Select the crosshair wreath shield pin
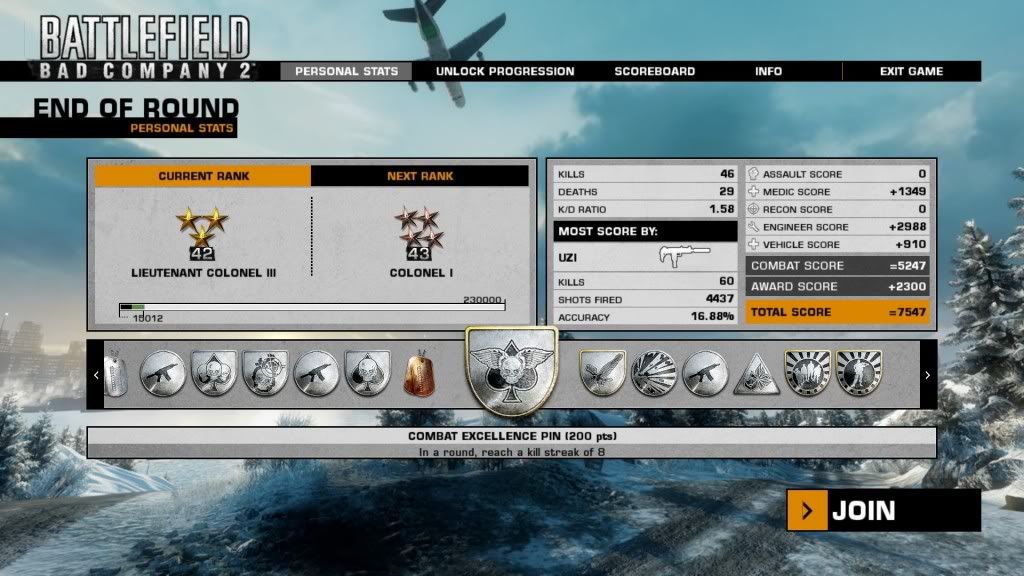This screenshot has width=1024, height=576. click(265, 373)
